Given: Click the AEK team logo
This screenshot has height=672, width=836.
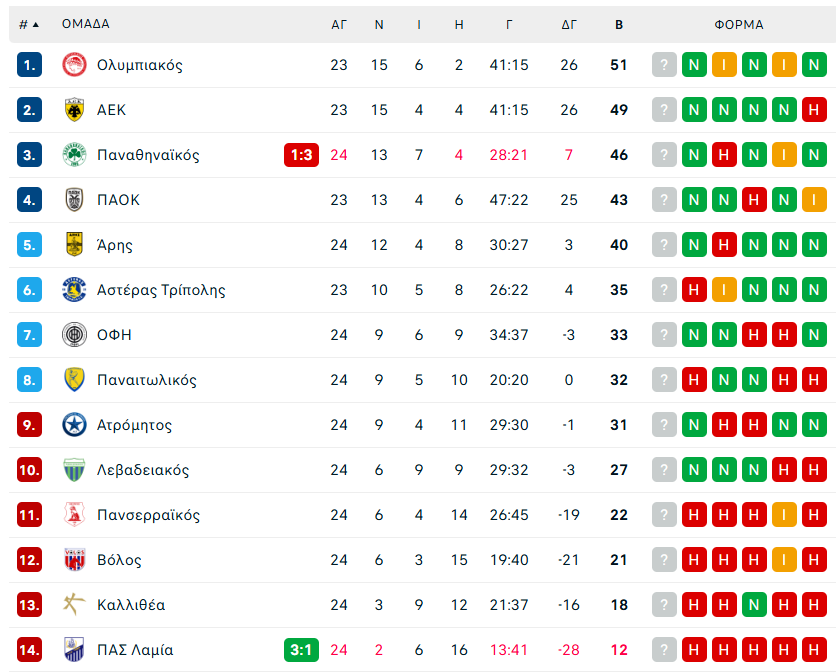Looking at the screenshot, I should coord(74,110).
